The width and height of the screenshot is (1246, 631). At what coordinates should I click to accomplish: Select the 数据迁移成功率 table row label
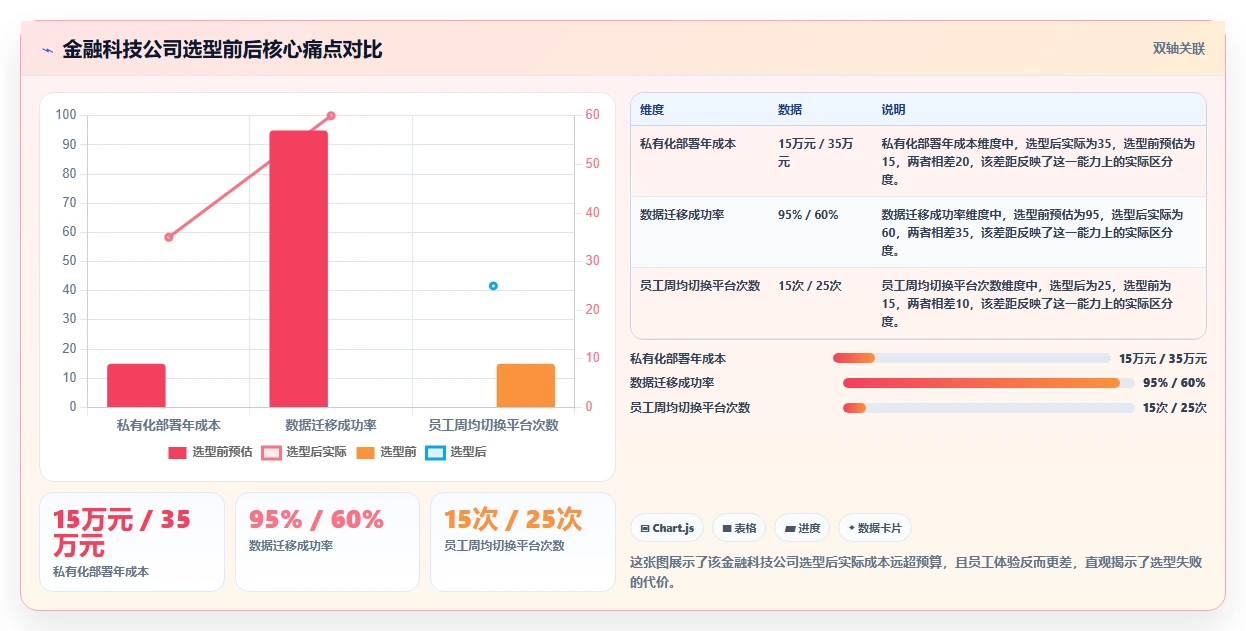tap(682, 215)
